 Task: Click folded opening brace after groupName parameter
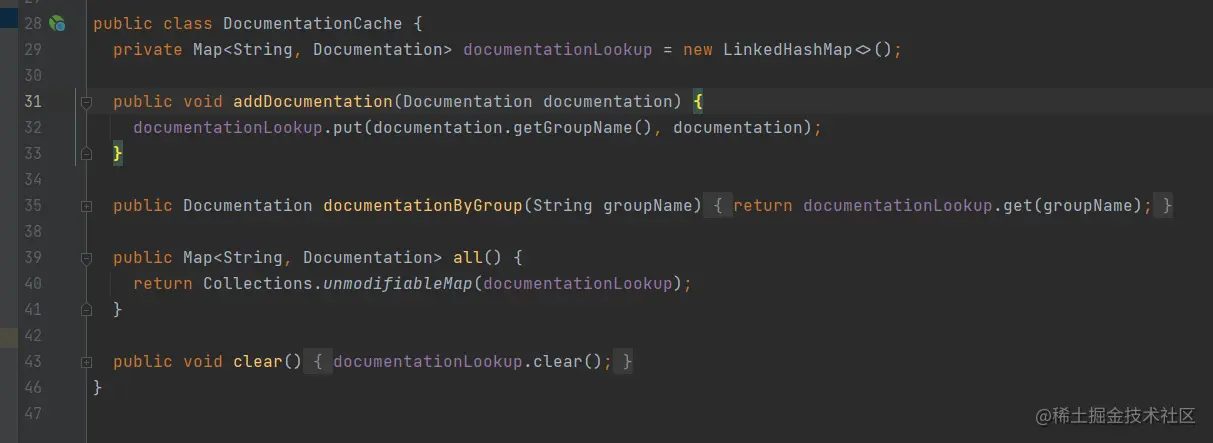[x=718, y=206]
